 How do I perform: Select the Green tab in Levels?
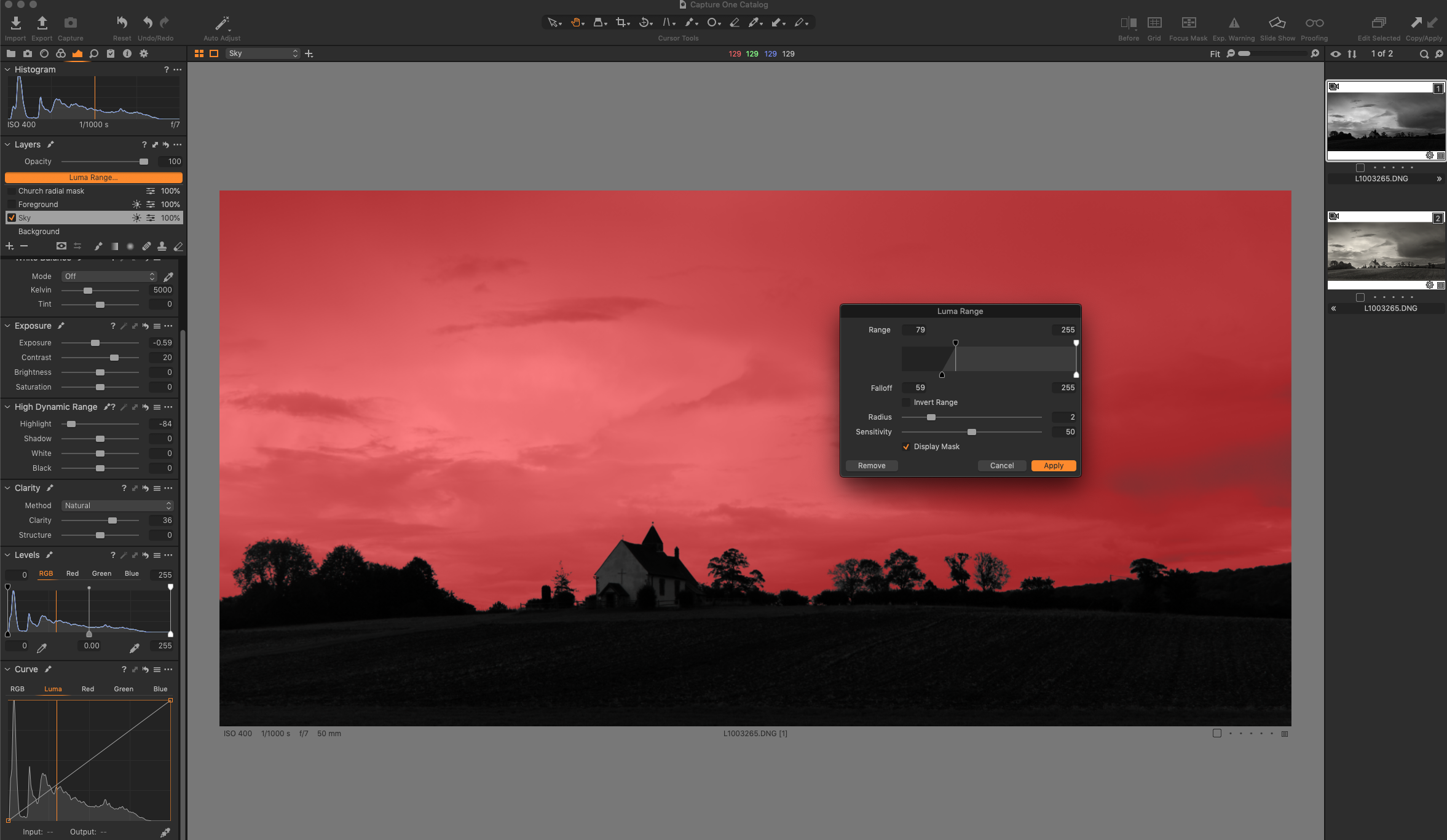101,574
